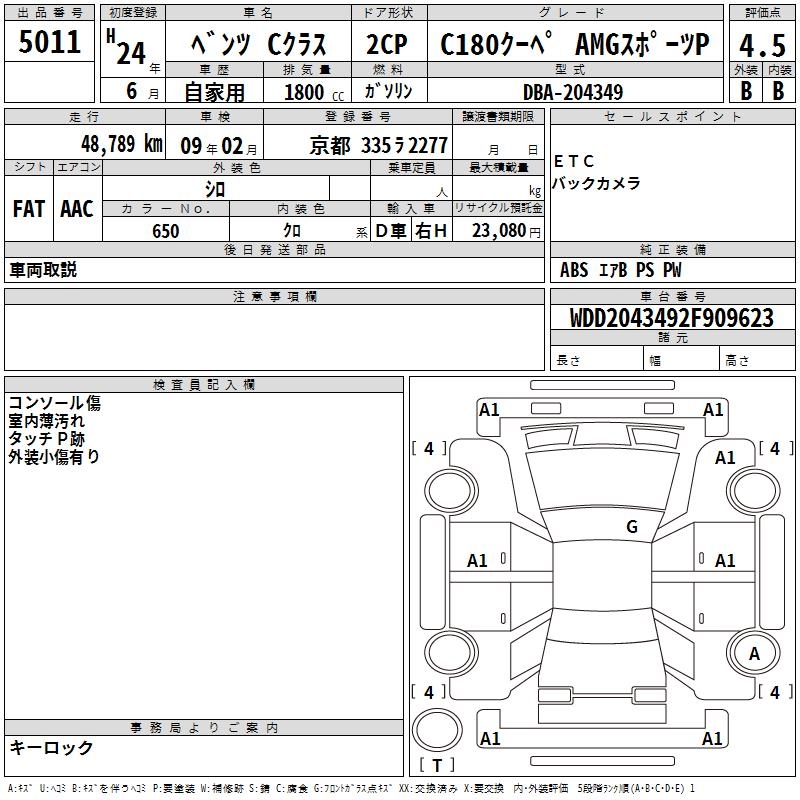The height and width of the screenshot is (800, 800).
Task: Select the transmission value FAT
Action: pos(29,209)
